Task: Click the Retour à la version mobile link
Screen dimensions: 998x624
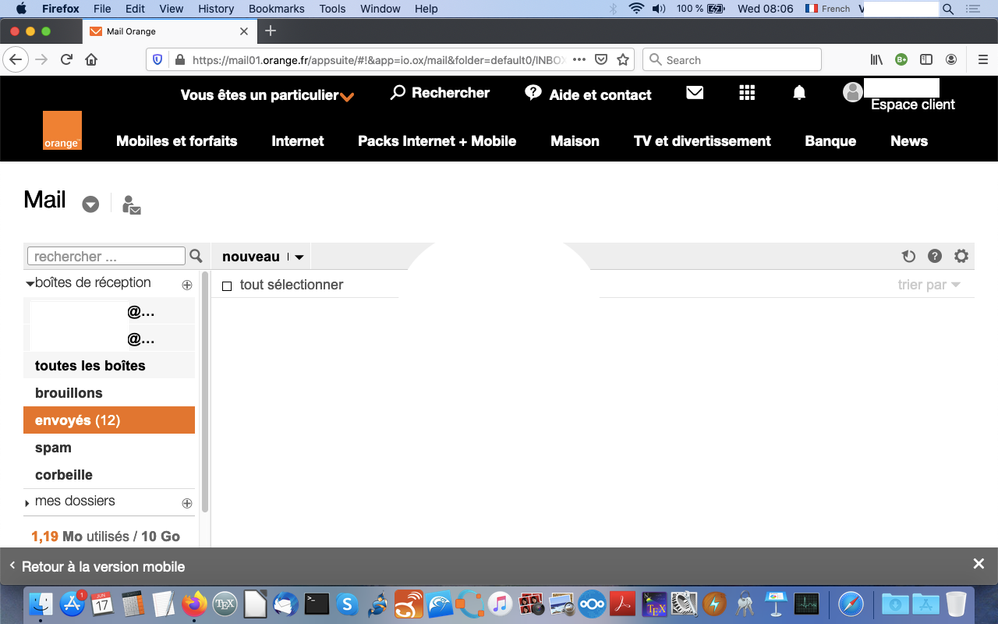Action: (x=100, y=566)
